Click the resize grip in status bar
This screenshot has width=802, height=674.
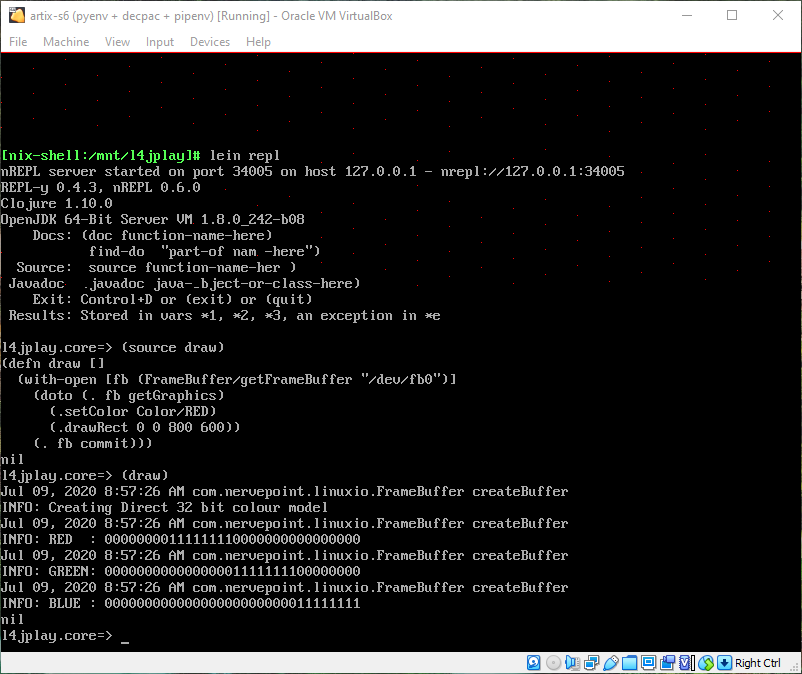[x=795, y=667]
